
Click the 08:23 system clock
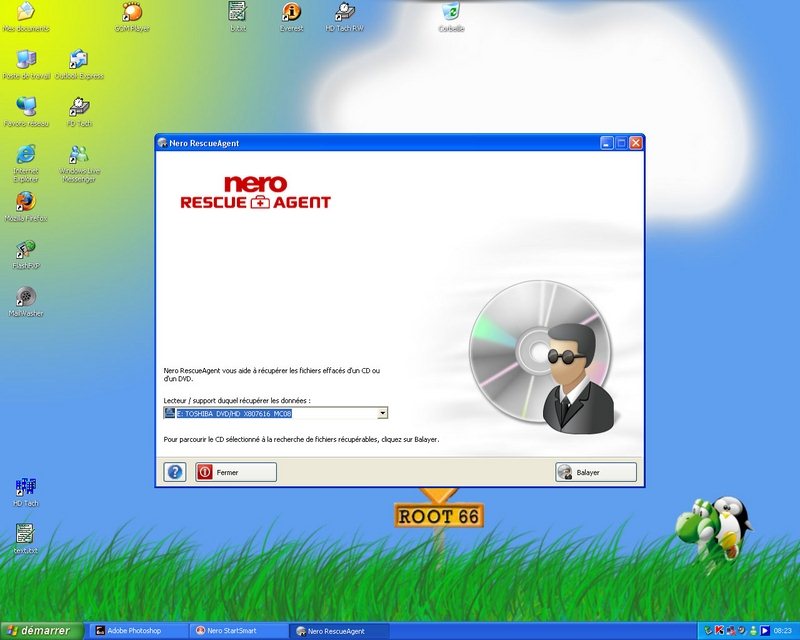coord(783,631)
